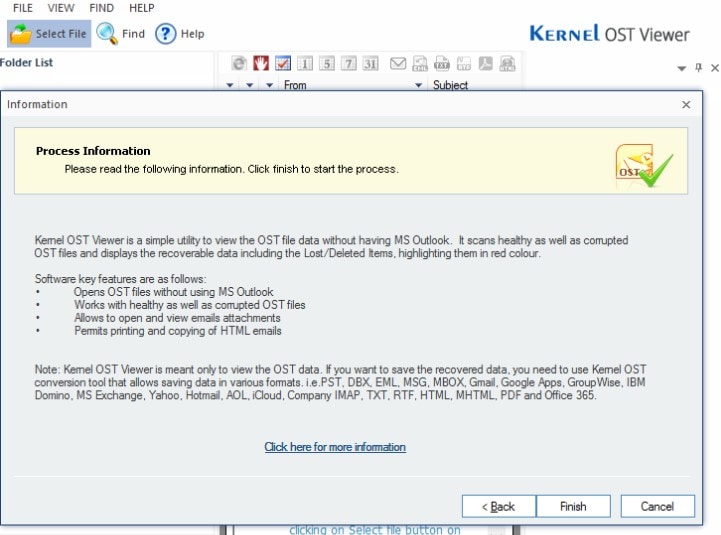Click the OST checkmark dialog image

click(x=644, y=166)
